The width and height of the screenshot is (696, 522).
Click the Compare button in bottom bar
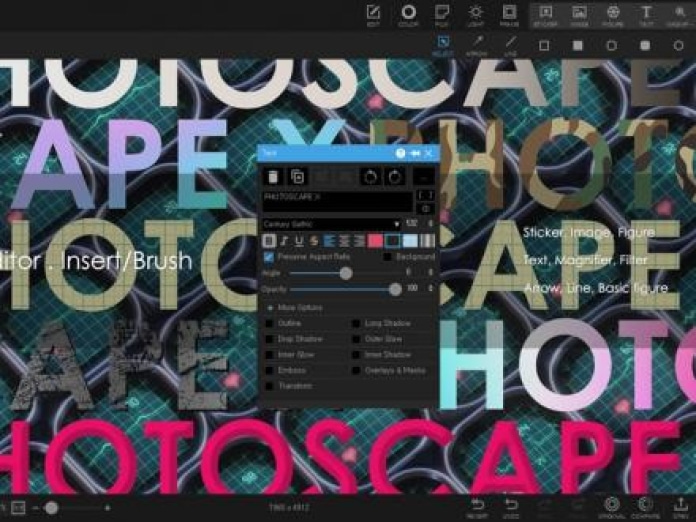pyautogui.click(x=646, y=508)
